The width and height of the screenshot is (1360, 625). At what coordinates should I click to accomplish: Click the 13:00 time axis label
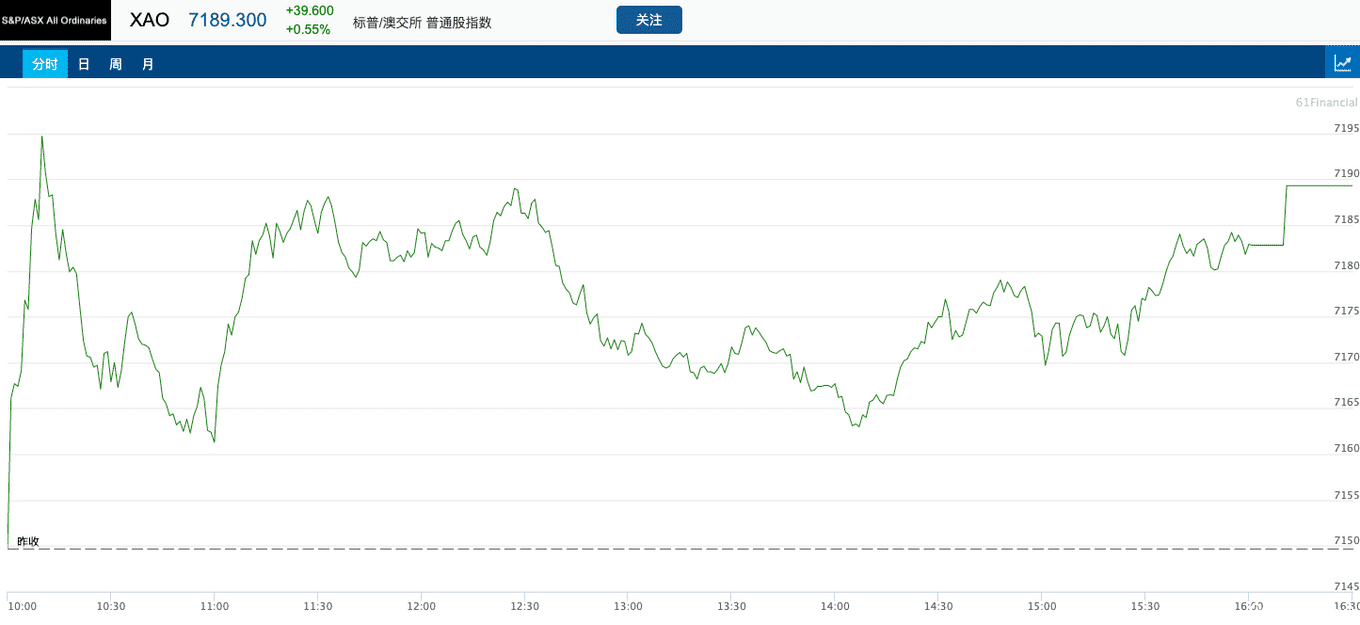628,606
